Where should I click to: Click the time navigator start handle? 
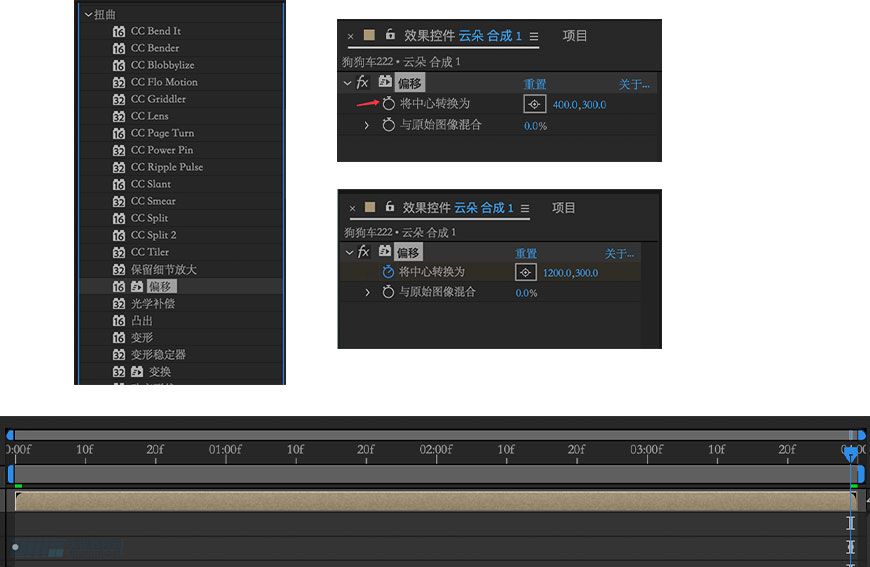tap(10, 434)
